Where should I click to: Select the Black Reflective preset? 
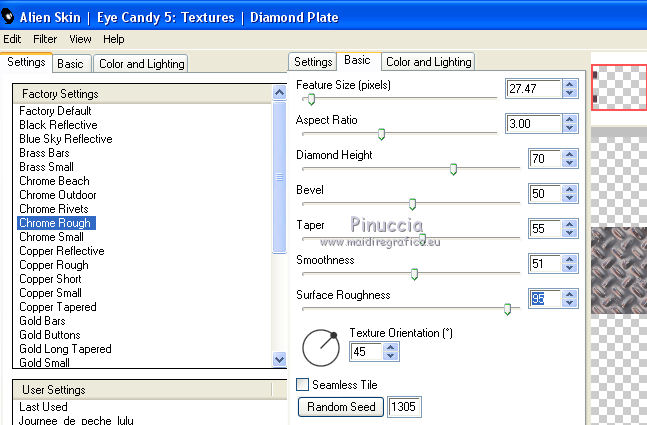58,125
